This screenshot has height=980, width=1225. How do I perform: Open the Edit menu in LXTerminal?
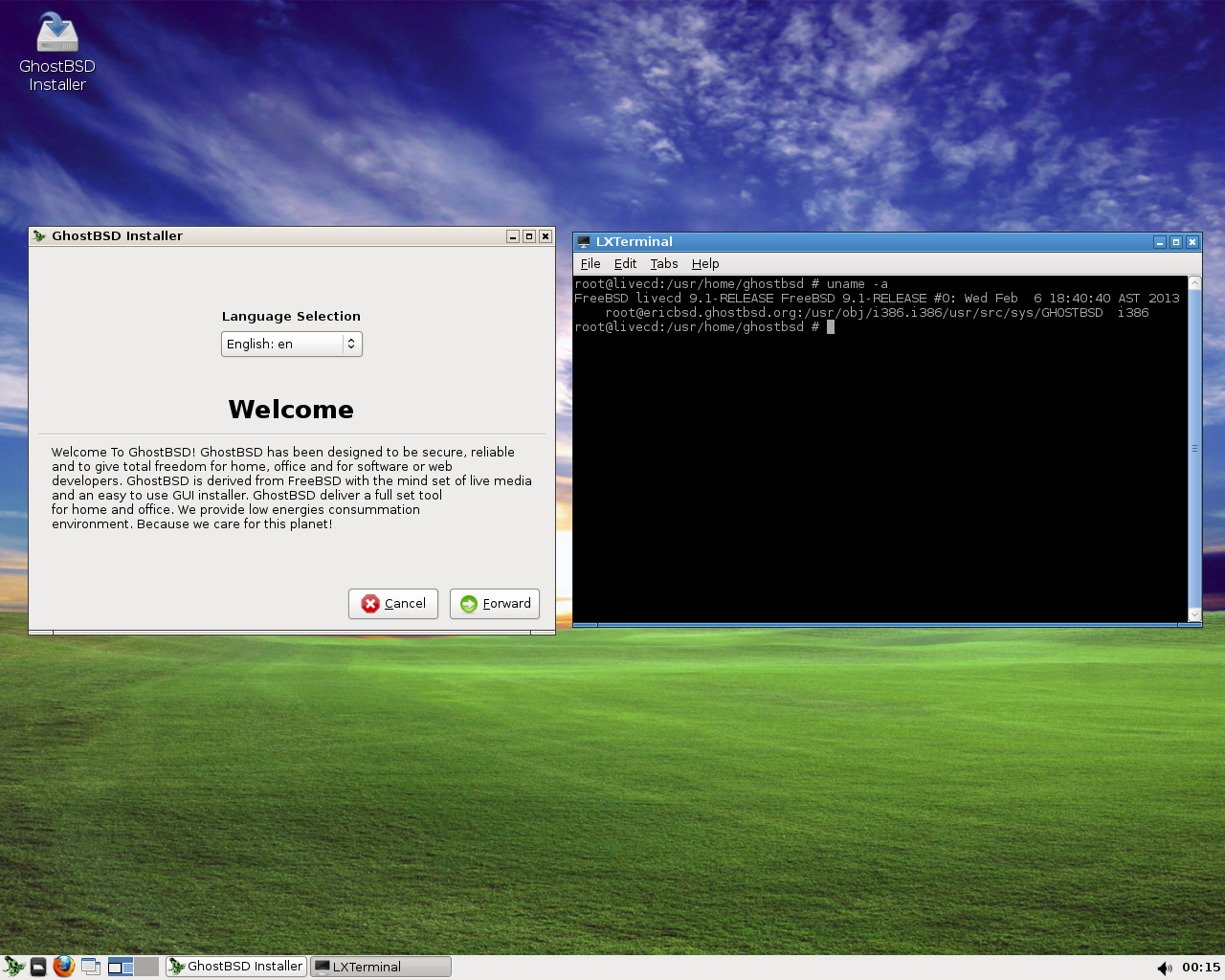pyautogui.click(x=625, y=264)
